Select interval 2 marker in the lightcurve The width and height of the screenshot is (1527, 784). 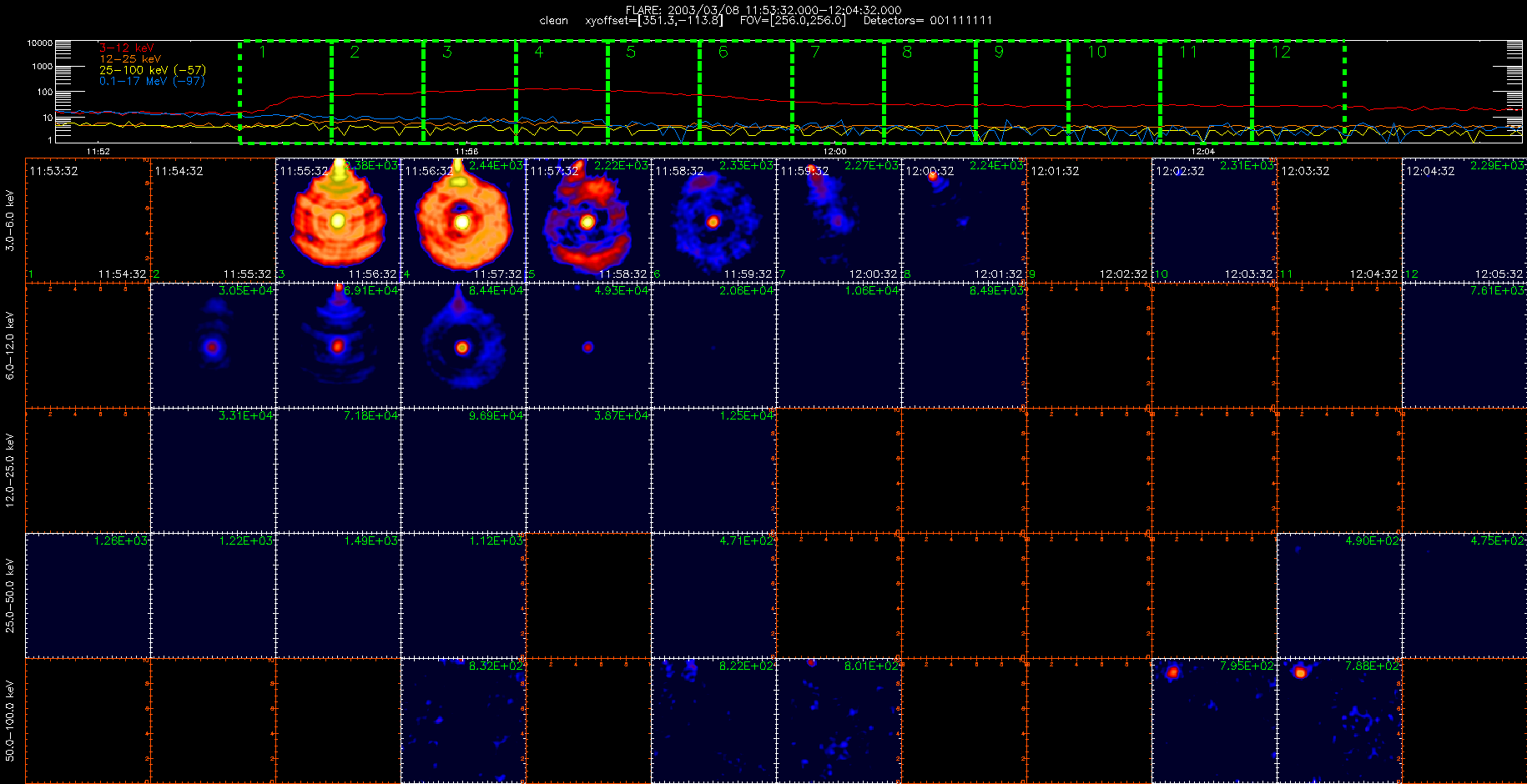[x=355, y=52]
